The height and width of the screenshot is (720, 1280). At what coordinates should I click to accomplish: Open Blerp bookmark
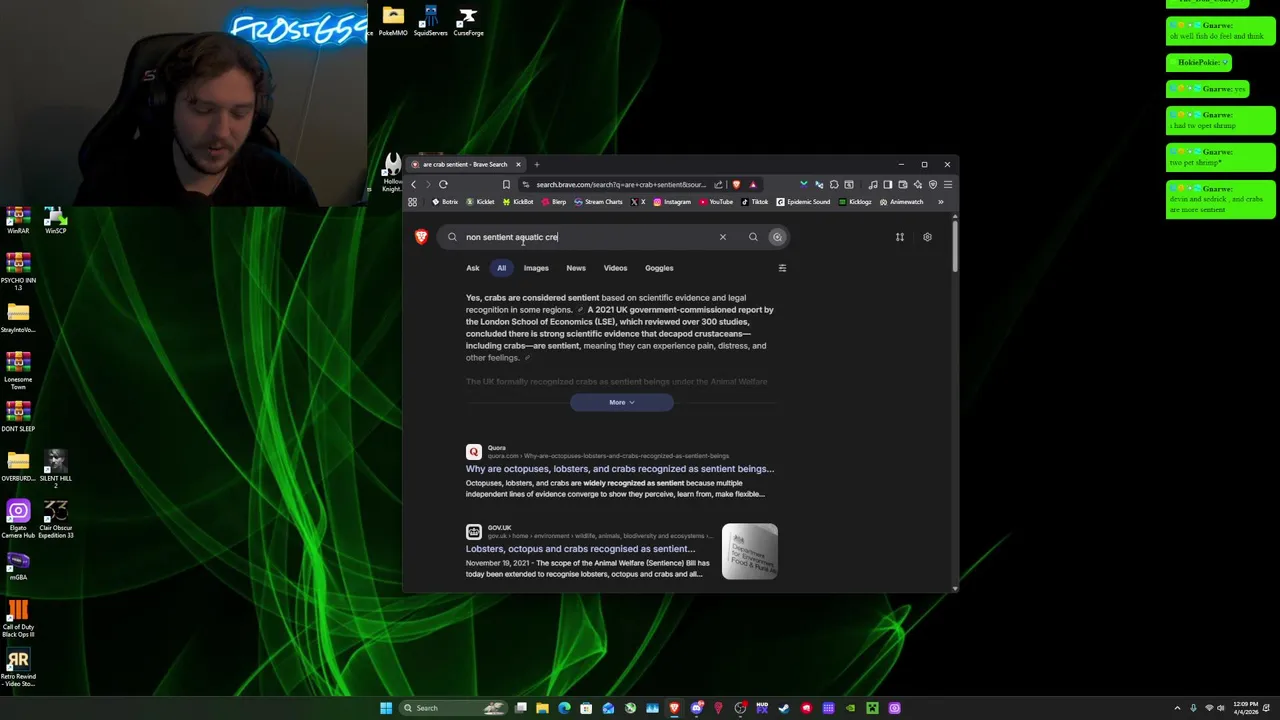tap(554, 202)
